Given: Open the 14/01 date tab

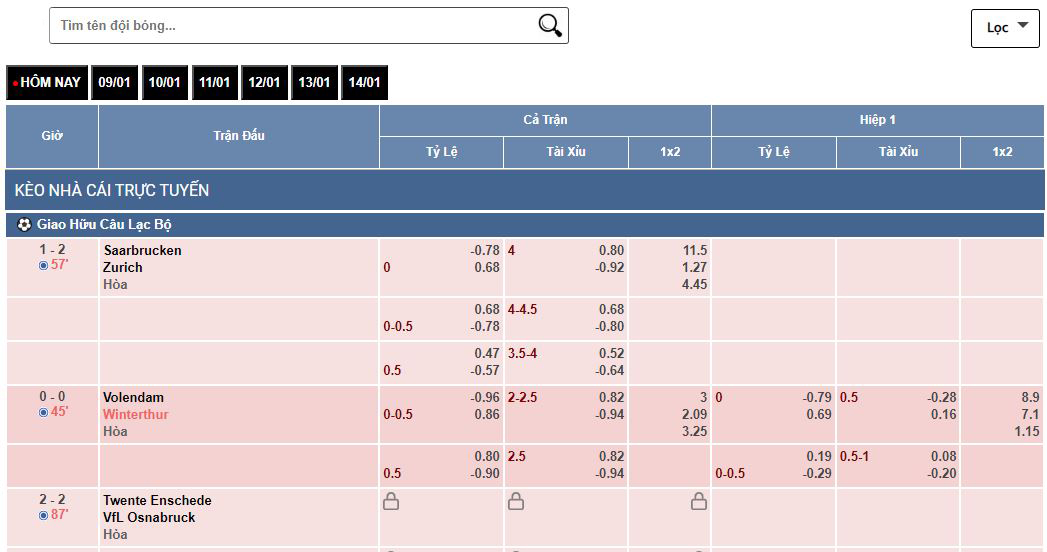Looking at the screenshot, I should [x=364, y=83].
